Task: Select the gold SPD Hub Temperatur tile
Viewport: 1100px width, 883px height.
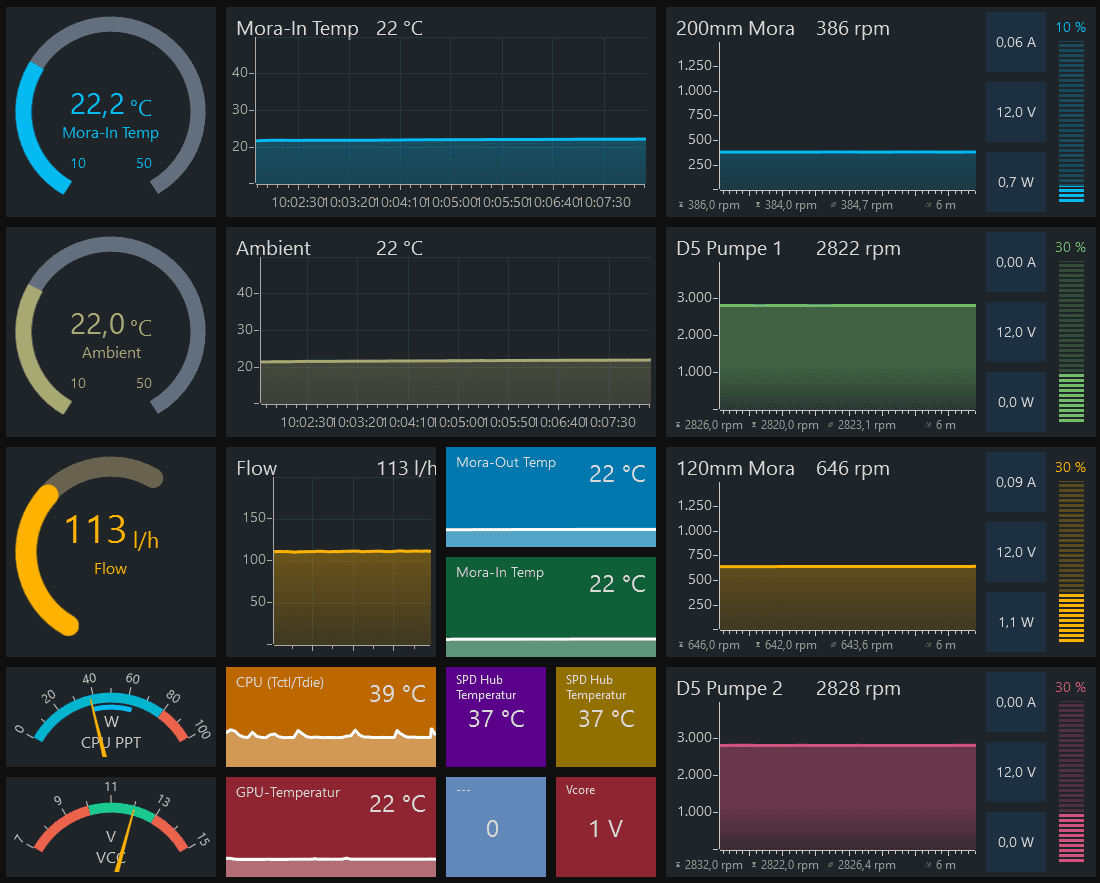Action: (606, 717)
